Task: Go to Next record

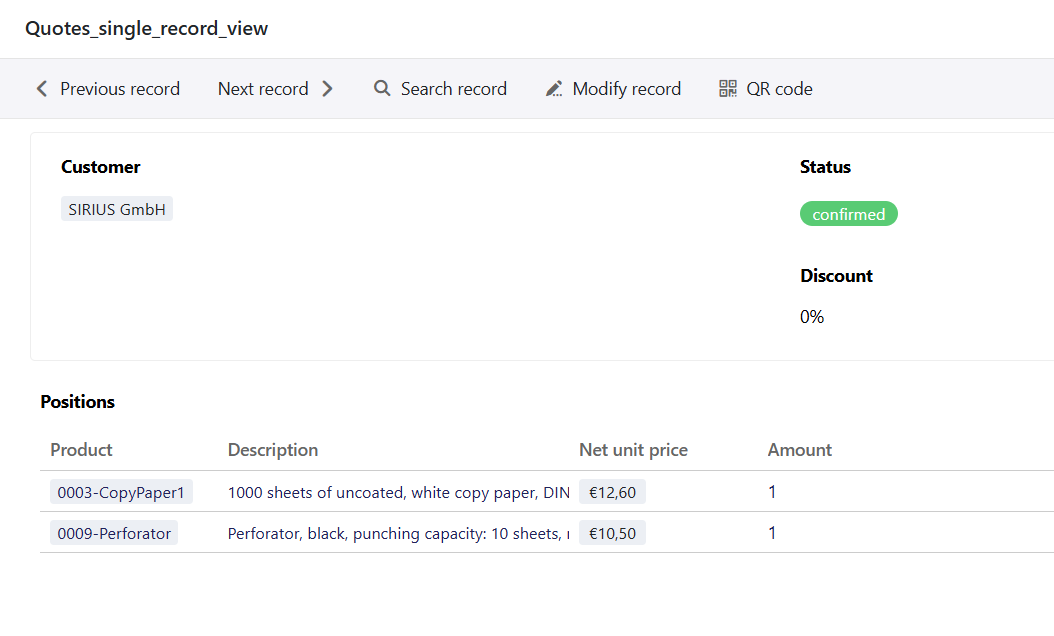Action: point(263,89)
